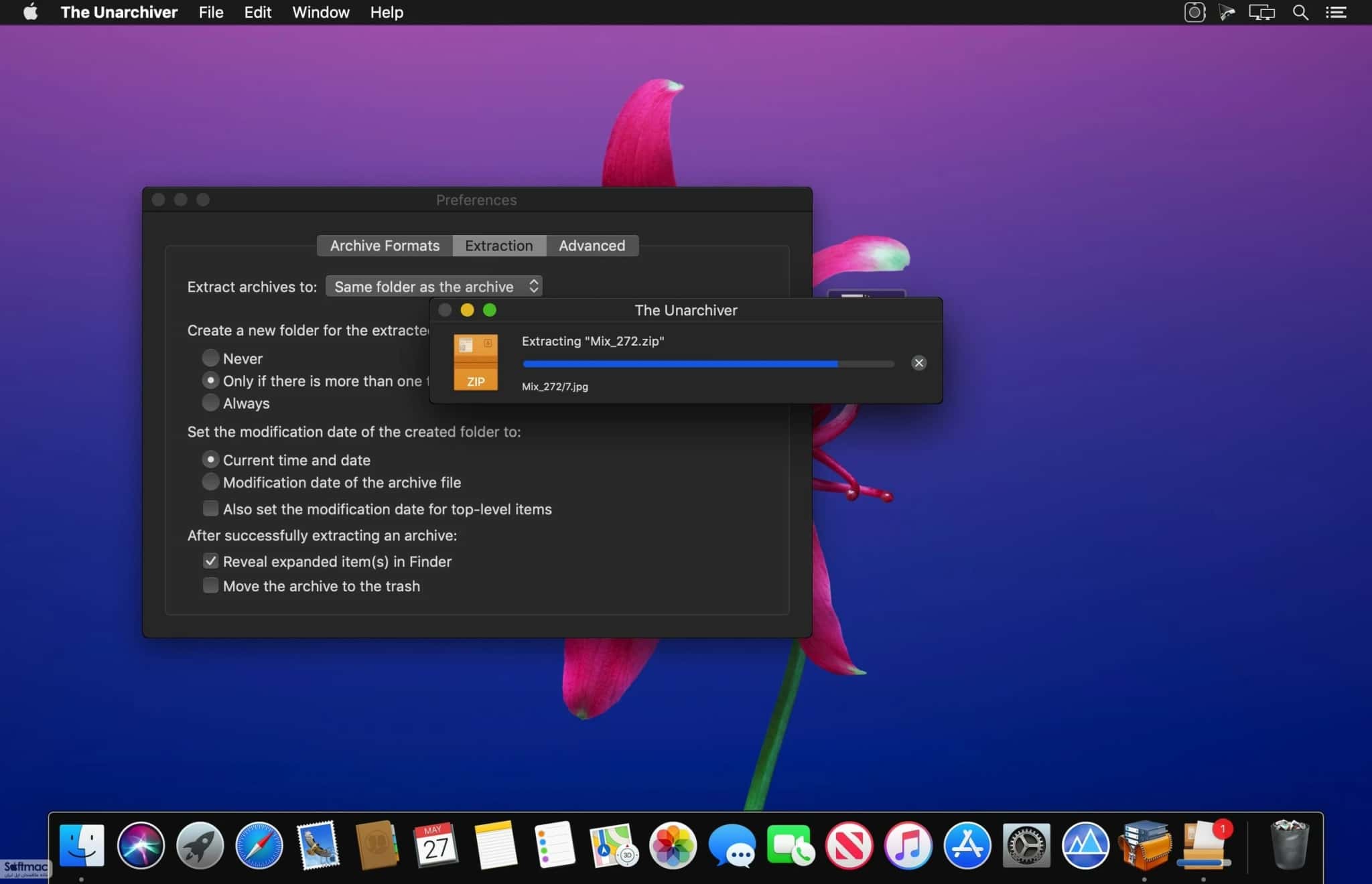The height and width of the screenshot is (884, 1372).
Task: Open the Notes app in Dock
Action: pos(495,845)
